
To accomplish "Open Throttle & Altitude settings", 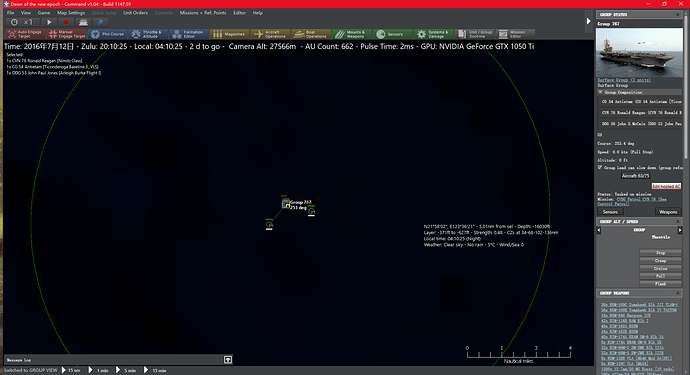I will tap(148, 34).
